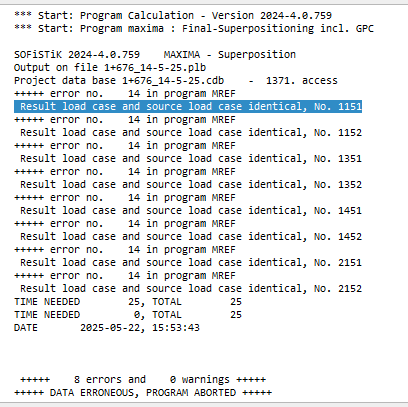Click the first 'error no. 14 in program MREF' line
The image size is (408, 407).
(x=125, y=93)
